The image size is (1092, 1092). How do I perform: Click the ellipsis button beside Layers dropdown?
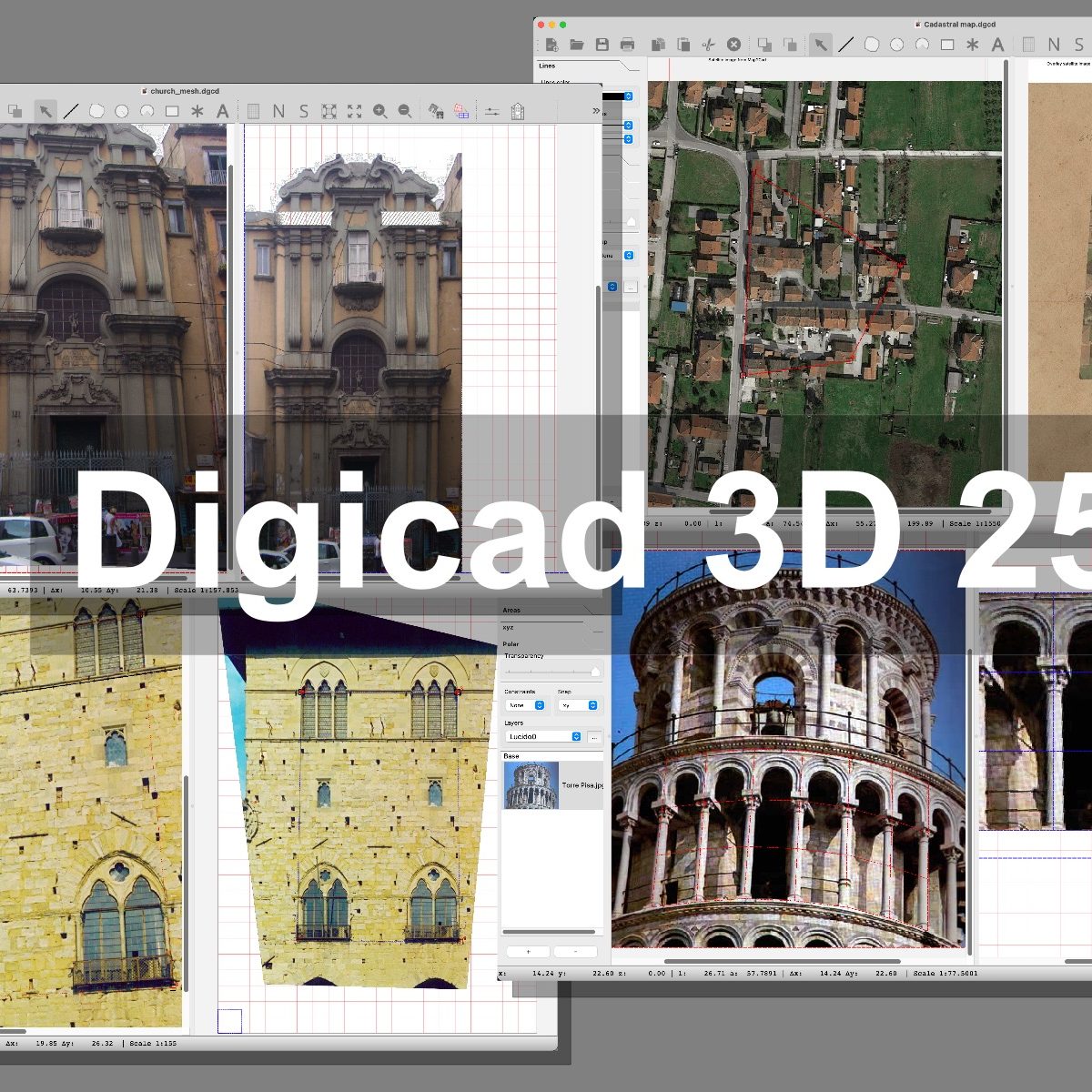coord(594,736)
